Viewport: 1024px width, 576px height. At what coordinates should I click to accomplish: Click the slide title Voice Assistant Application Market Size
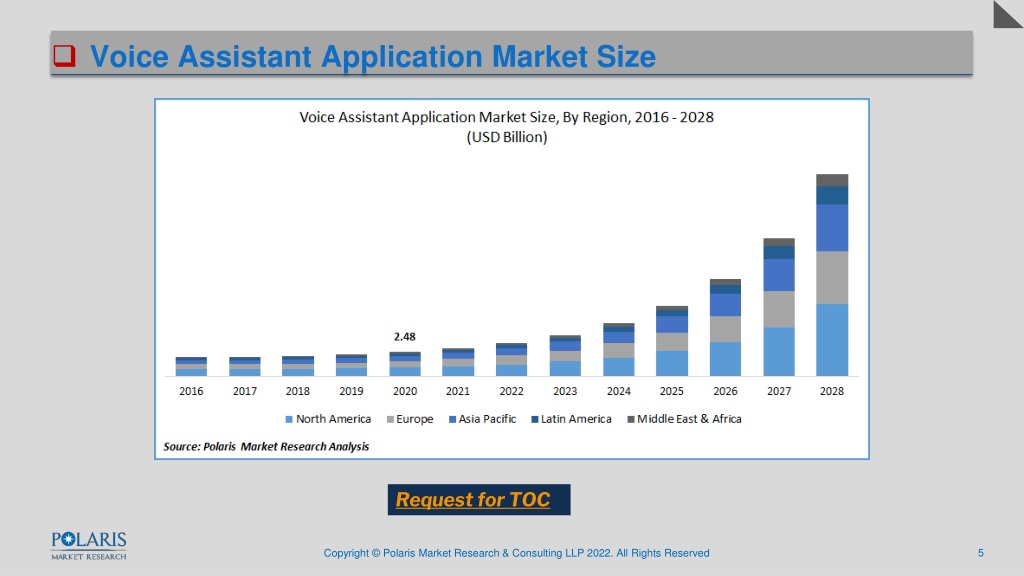coord(372,56)
